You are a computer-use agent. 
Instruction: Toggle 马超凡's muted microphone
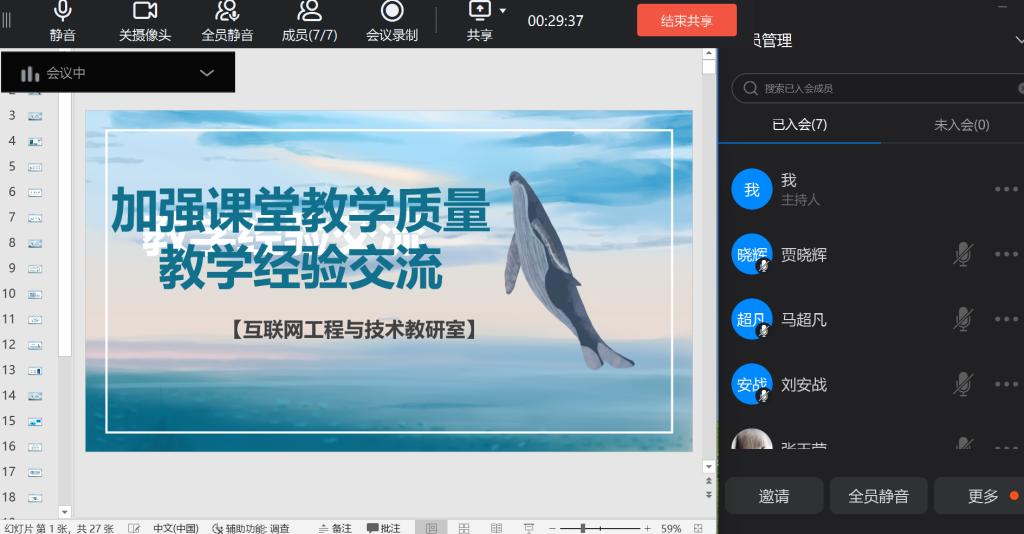962,320
